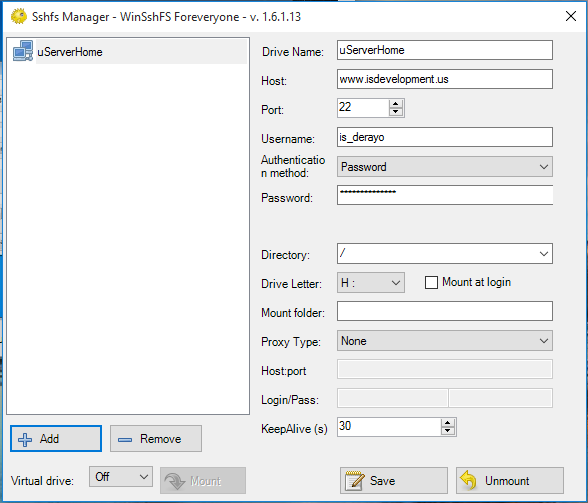Image resolution: width=588 pixels, height=503 pixels.
Task: Open the Proxy Type dropdown set to None
Action: tap(444, 341)
